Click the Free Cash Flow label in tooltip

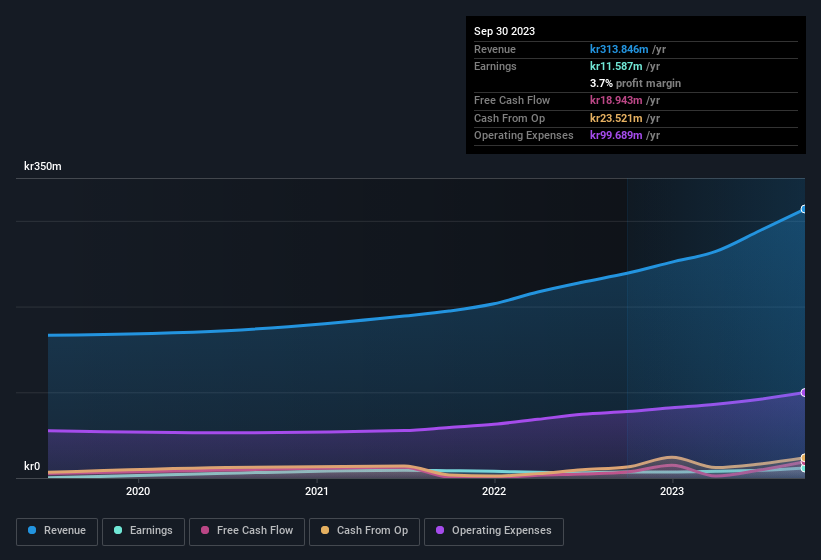(512, 100)
